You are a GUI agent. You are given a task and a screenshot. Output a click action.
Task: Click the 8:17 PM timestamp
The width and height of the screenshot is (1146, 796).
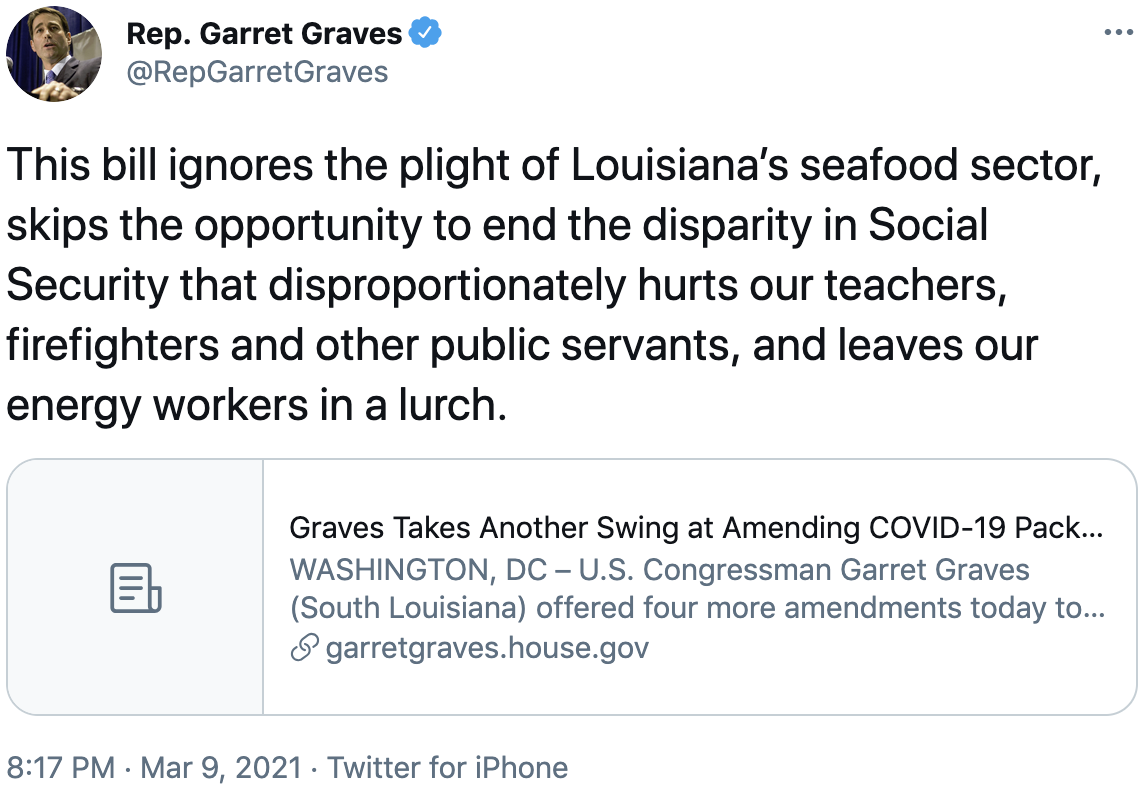(61, 768)
